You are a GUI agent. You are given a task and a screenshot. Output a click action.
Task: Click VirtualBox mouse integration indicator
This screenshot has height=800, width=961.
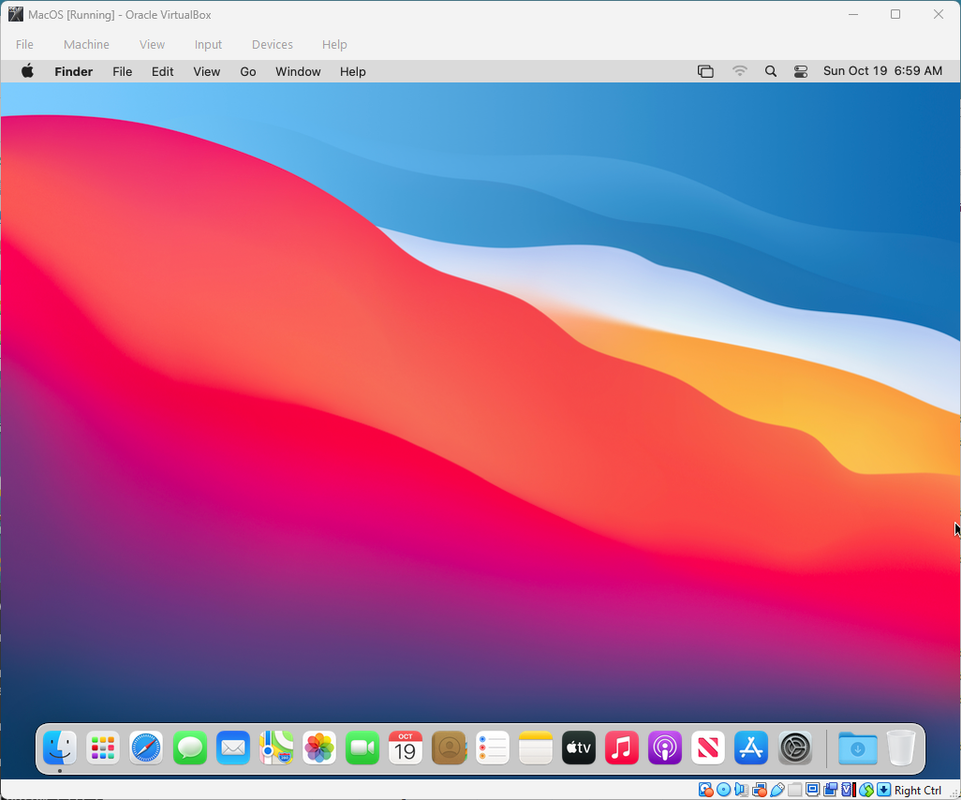866,790
